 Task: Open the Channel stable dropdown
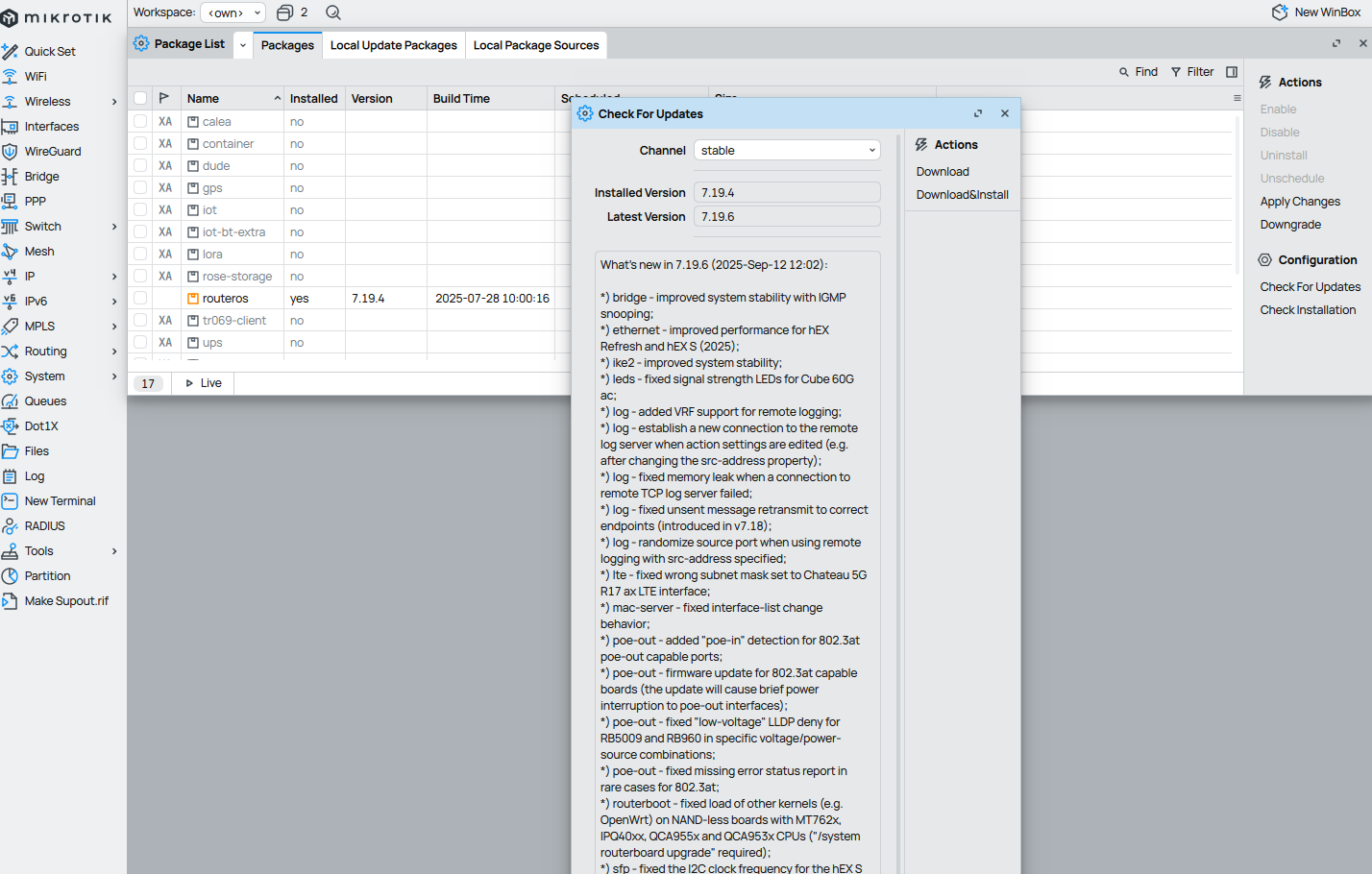pyautogui.click(x=787, y=151)
